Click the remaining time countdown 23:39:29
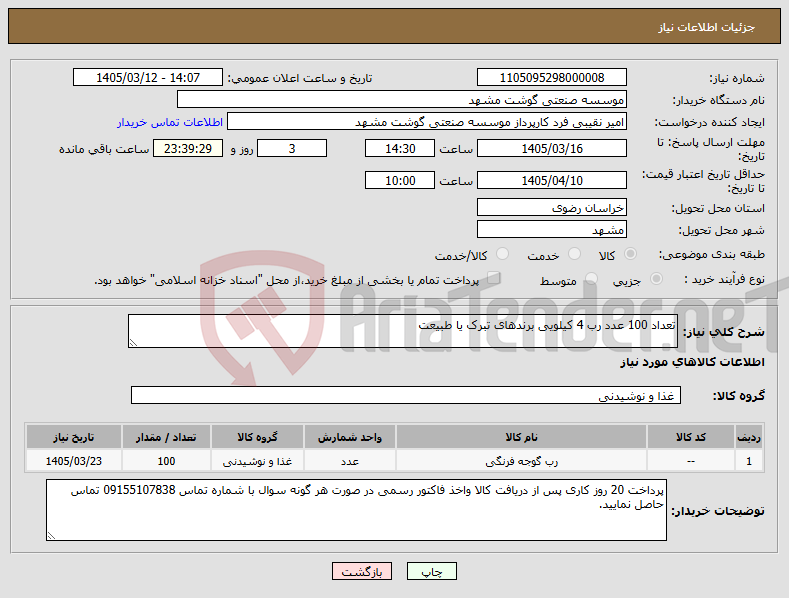The image size is (789, 598). (188, 148)
